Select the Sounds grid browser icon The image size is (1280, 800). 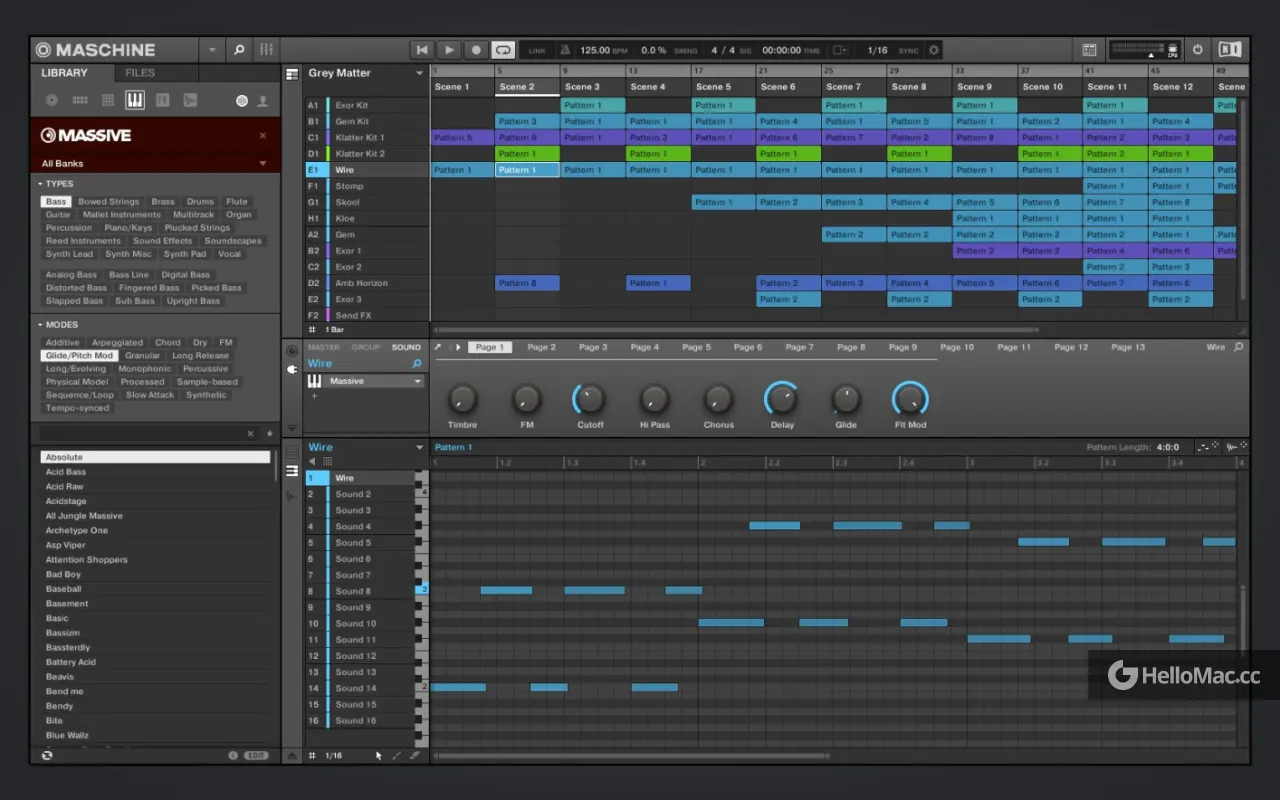107,100
